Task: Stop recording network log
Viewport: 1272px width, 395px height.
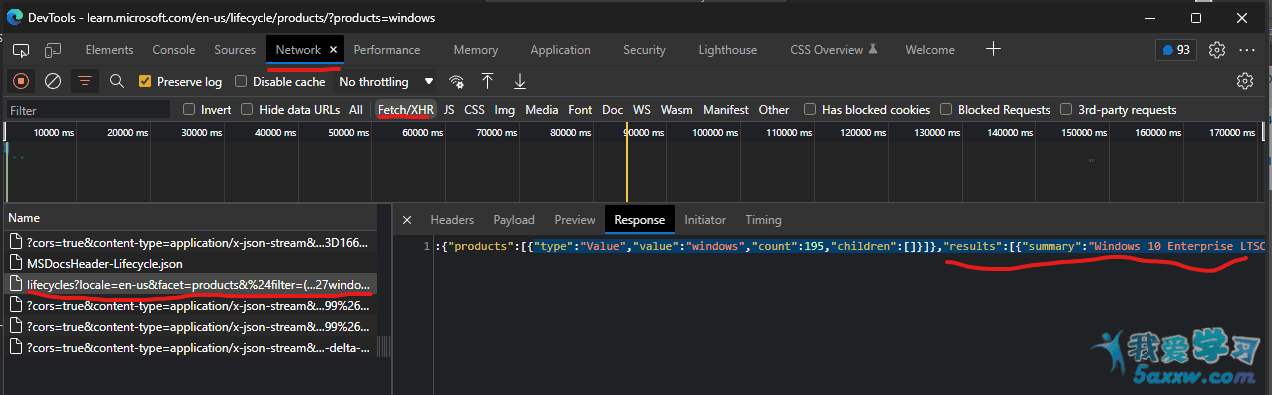Action: click(x=21, y=81)
